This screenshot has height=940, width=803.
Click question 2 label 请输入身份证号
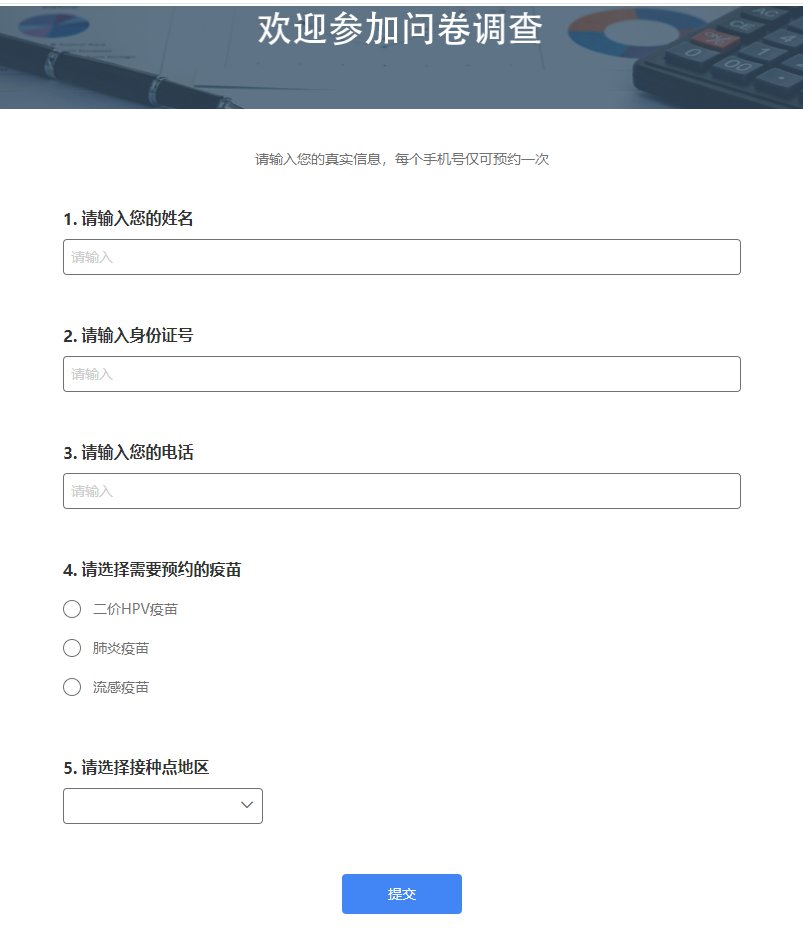(128, 336)
